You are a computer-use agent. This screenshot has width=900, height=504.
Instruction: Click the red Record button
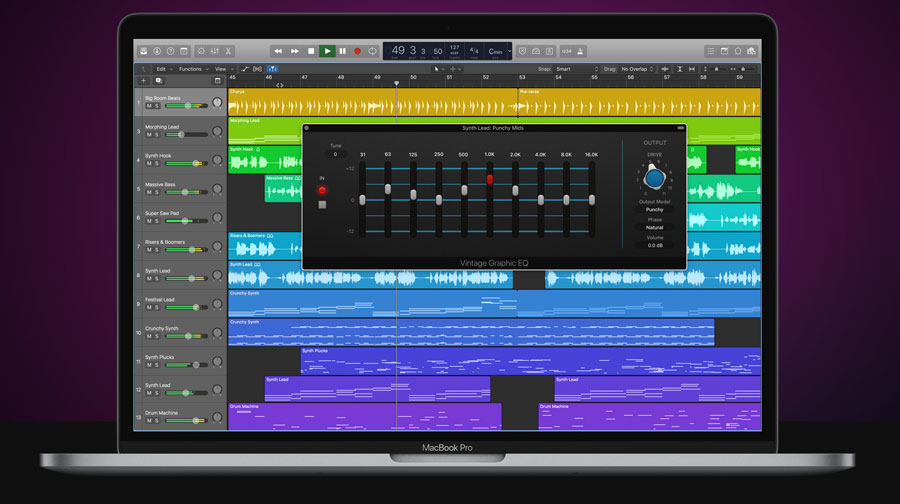pyautogui.click(x=357, y=51)
